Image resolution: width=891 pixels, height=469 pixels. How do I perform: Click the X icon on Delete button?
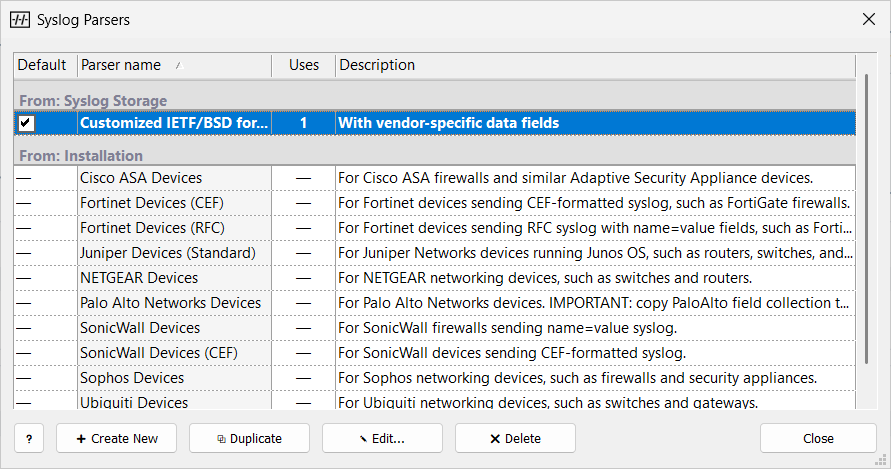495,439
